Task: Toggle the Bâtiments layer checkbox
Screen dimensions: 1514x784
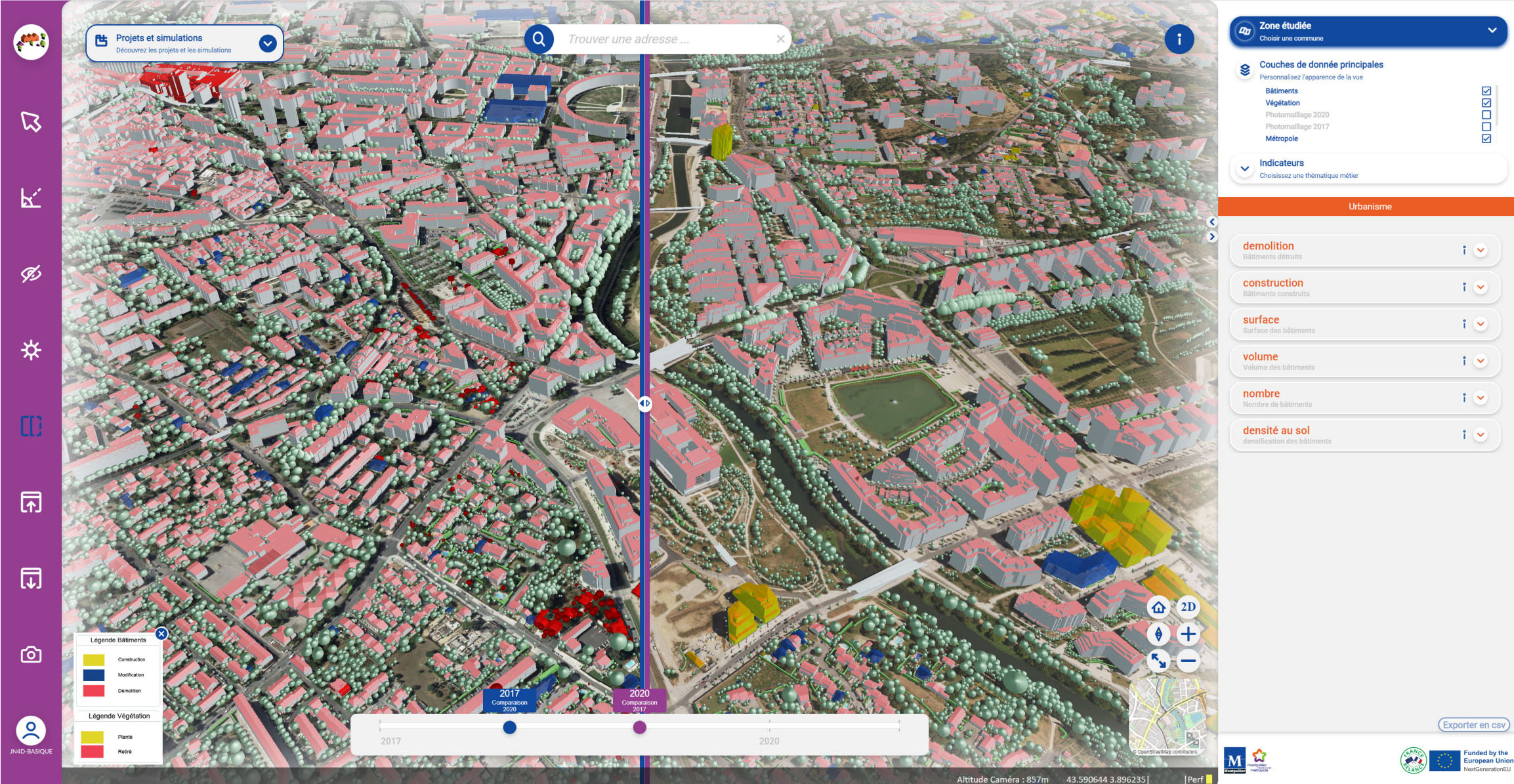Action: (1486, 91)
